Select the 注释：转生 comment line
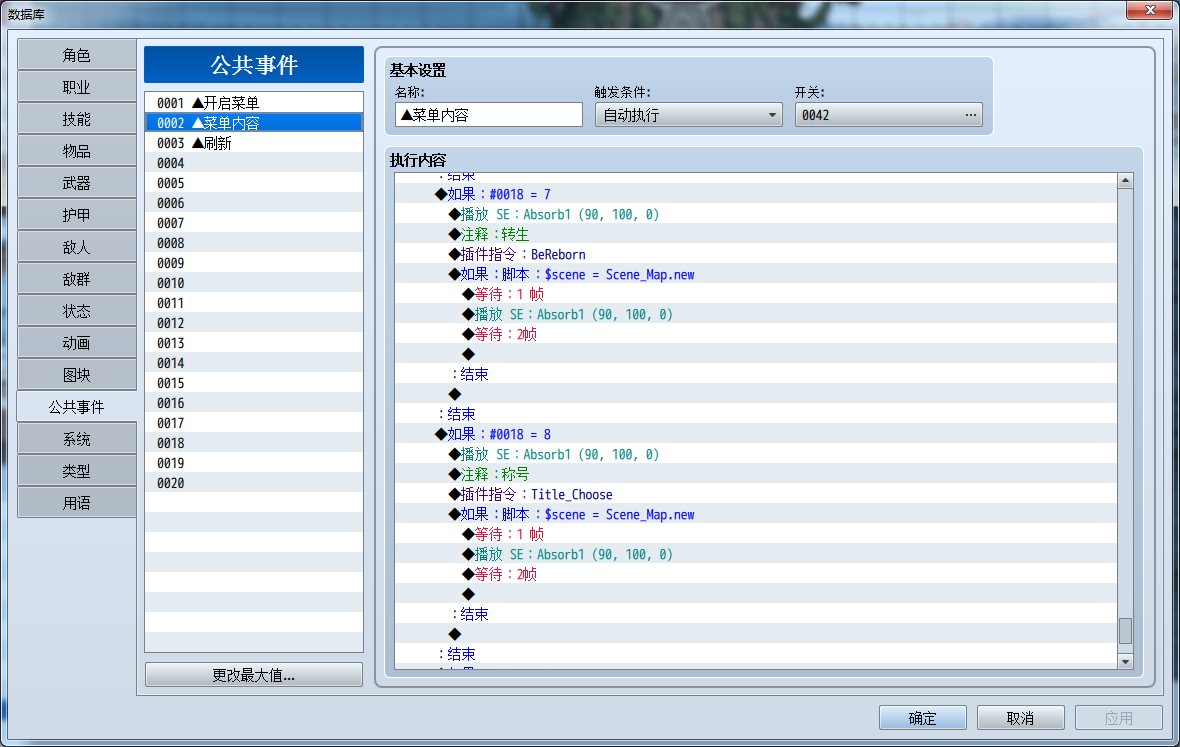Image resolution: width=1180 pixels, height=747 pixels. tap(756, 234)
